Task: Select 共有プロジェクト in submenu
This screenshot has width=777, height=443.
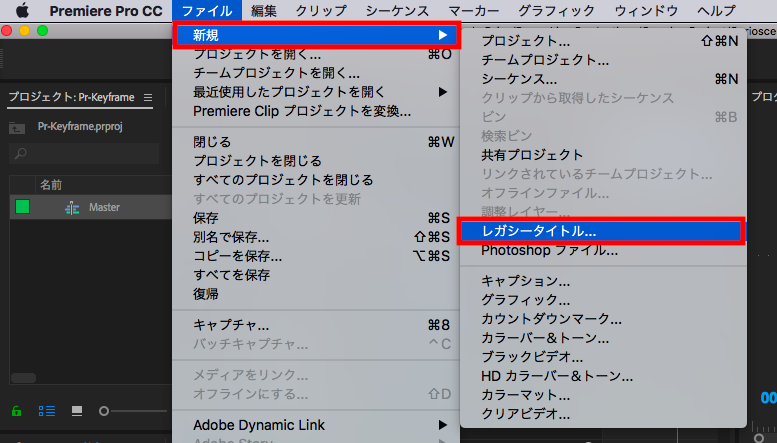Action: tap(604, 155)
